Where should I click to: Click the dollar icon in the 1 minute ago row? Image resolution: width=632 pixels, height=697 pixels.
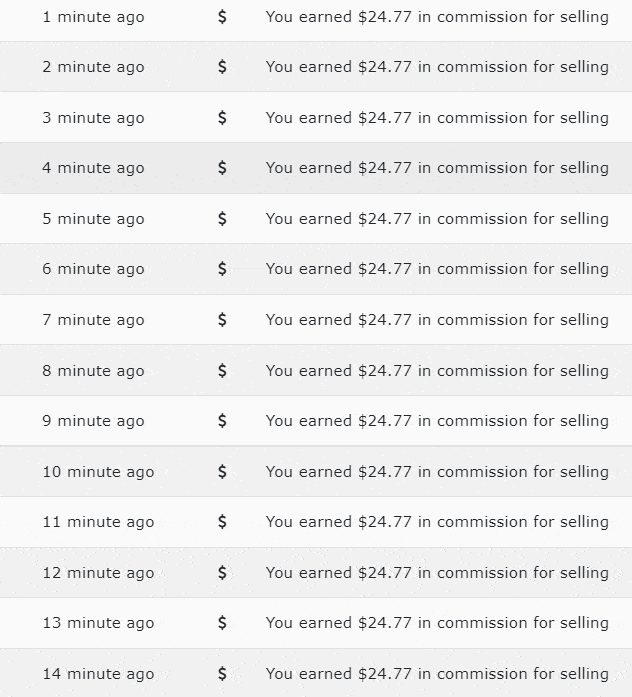tap(222, 17)
